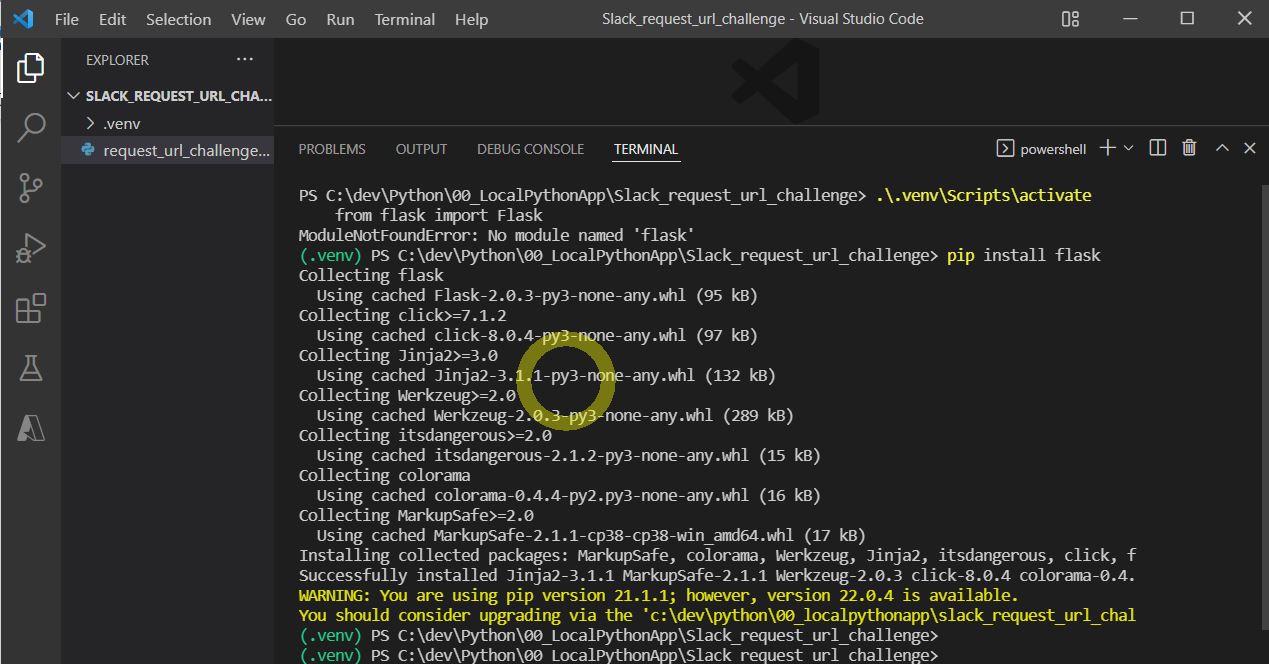
Task: Open the View menu
Action: pyautogui.click(x=248, y=19)
